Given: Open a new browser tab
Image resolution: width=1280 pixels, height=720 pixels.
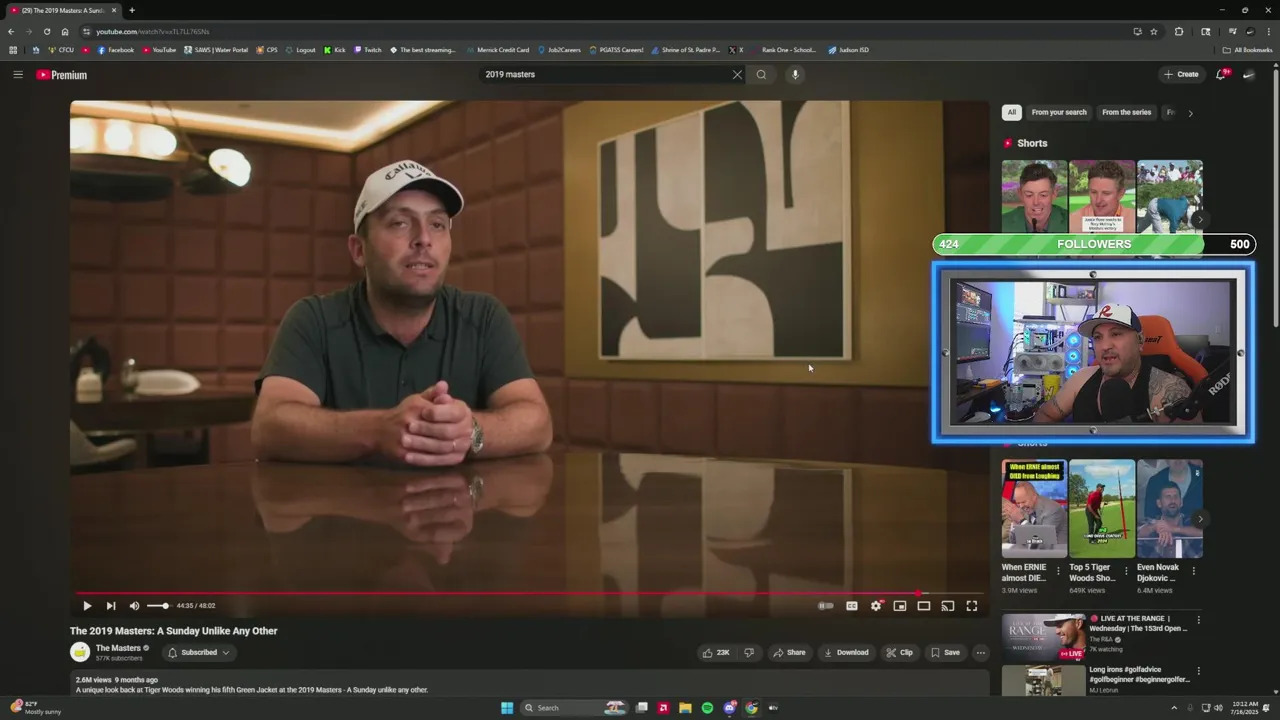Looking at the screenshot, I should (131, 10).
